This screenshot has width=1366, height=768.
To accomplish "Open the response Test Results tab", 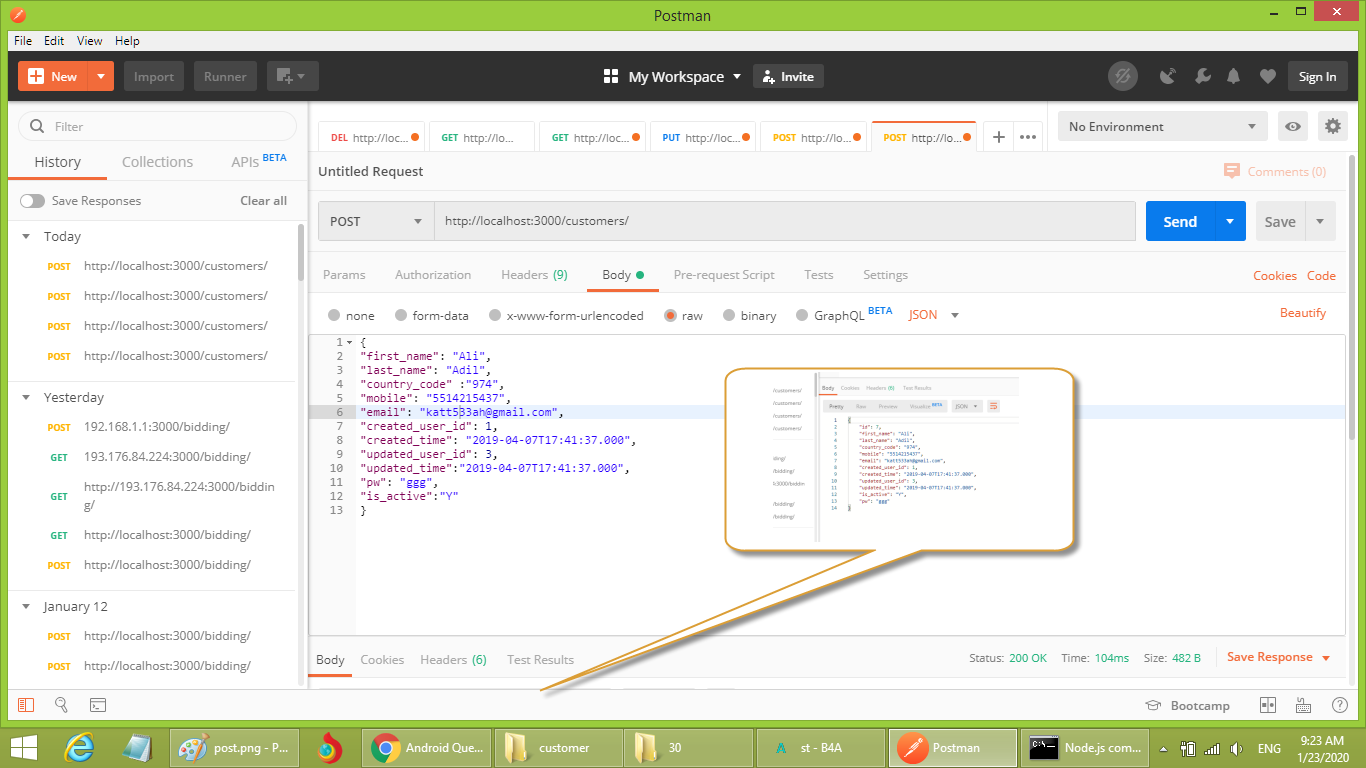I will tap(540, 660).
